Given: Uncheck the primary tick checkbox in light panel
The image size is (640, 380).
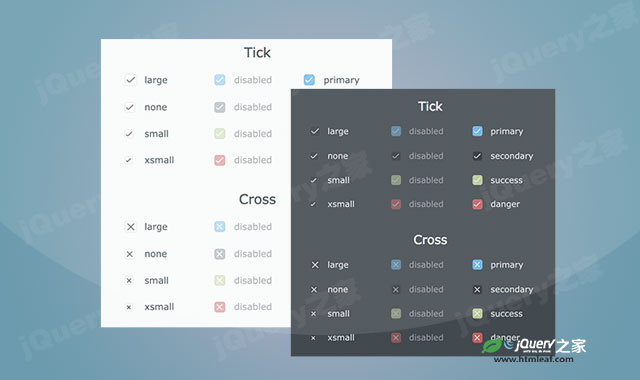Looking at the screenshot, I should pyautogui.click(x=309, y=80).
